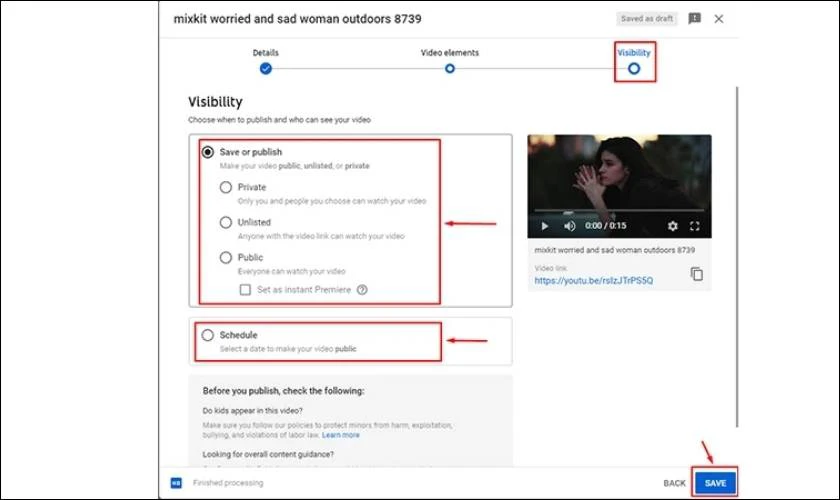Click the SAVE button
840x500 pixels.
pos(715,483)
